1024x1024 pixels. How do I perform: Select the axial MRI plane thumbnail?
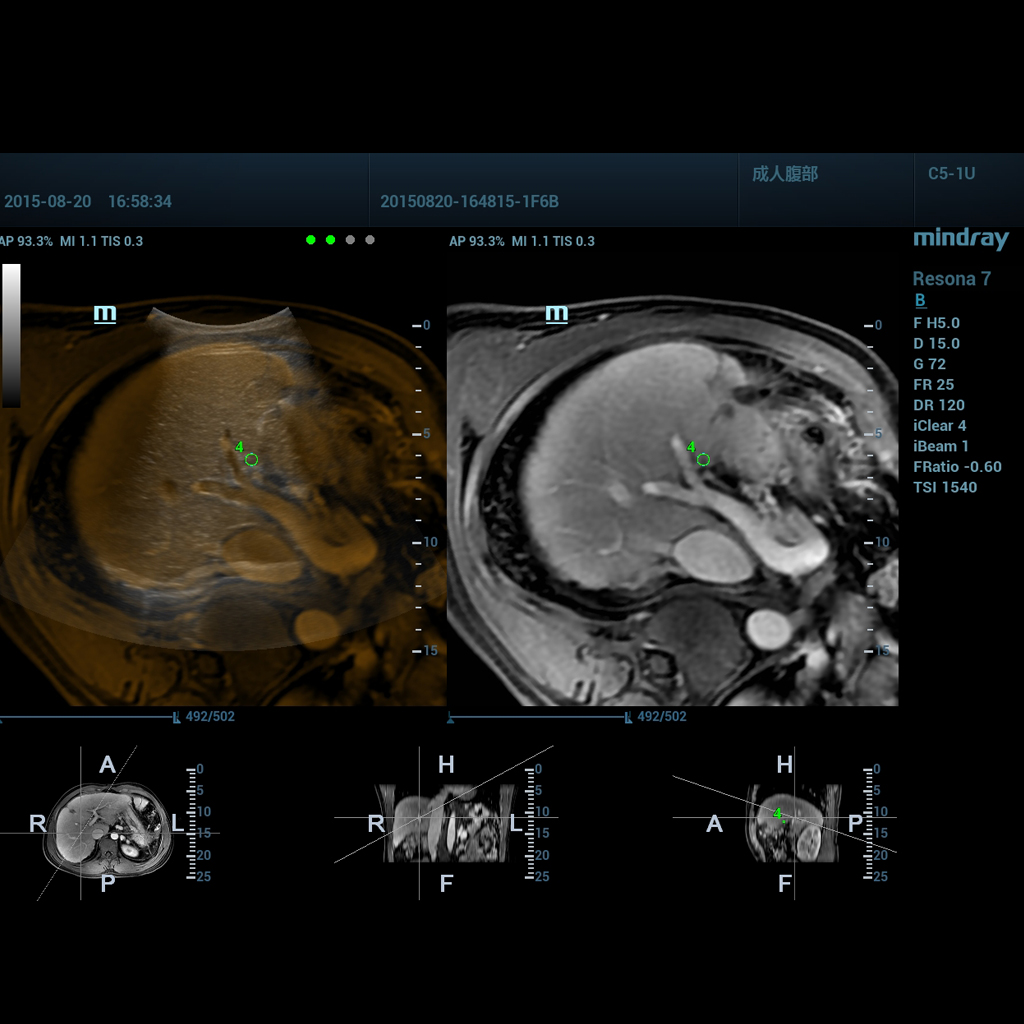click(x=108, y=826)
